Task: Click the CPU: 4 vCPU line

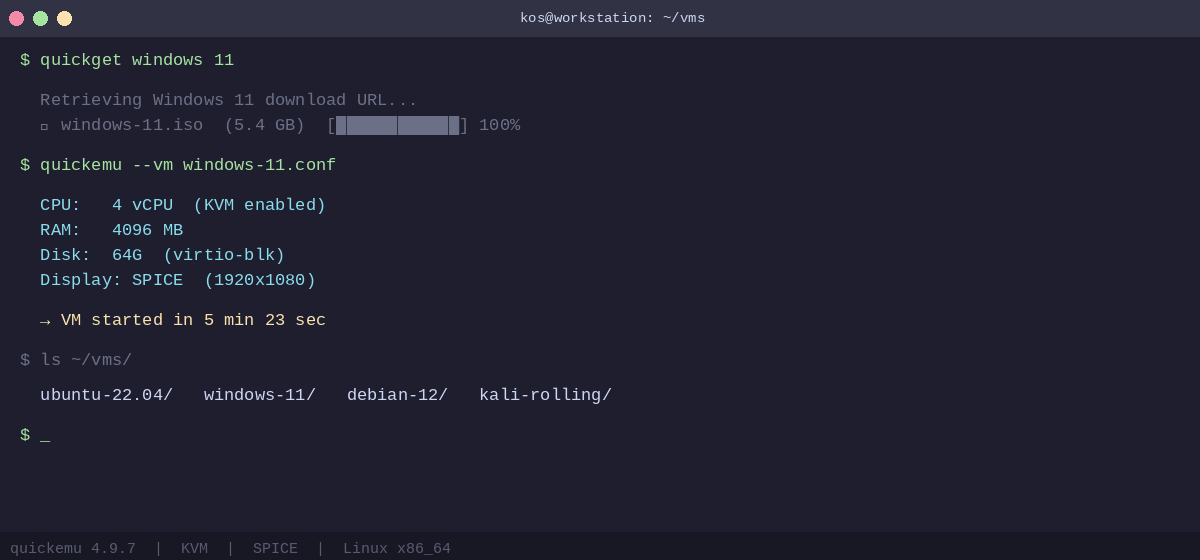Action: pos(183,205)
